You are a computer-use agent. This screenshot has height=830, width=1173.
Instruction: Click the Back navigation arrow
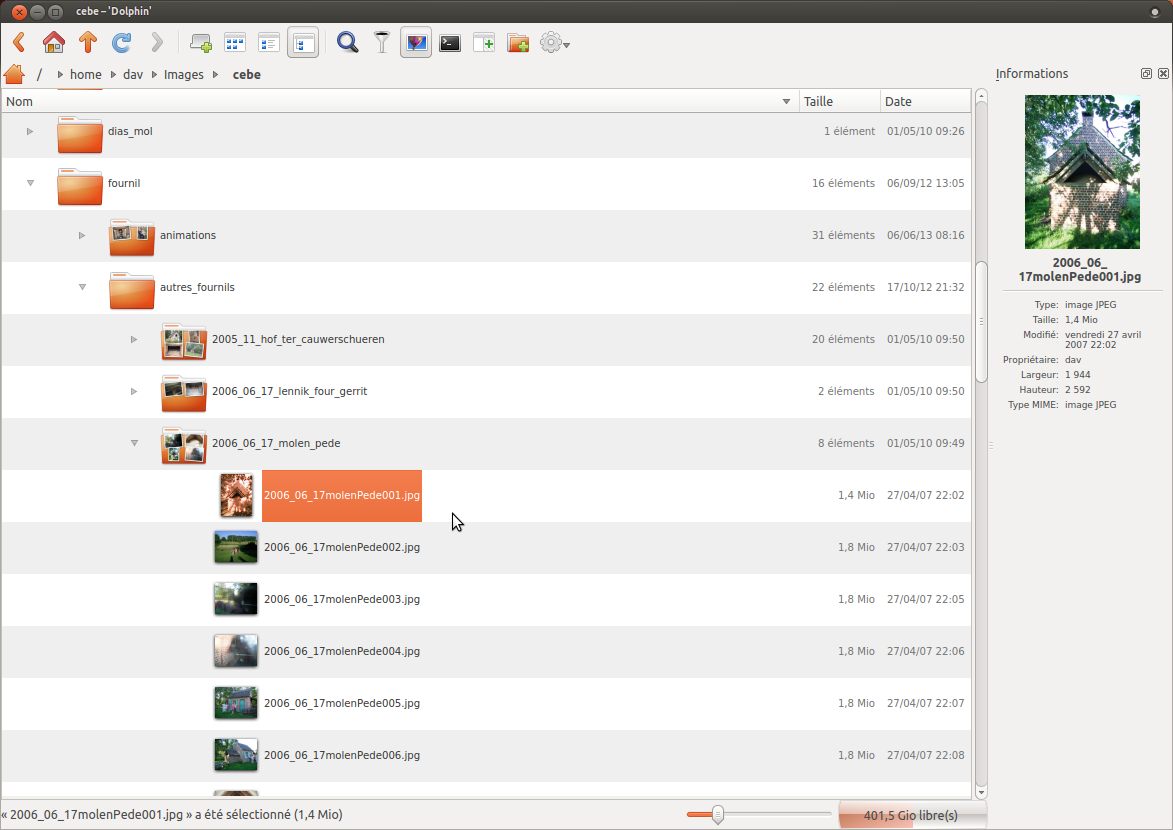(19, 43)
